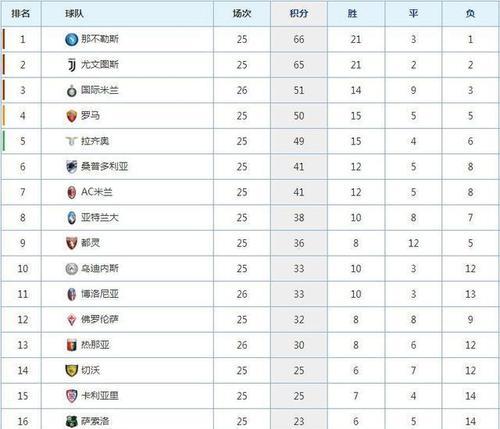
Task: Open the 博洛尼亚 team link
Action: (x=100, y=294)
